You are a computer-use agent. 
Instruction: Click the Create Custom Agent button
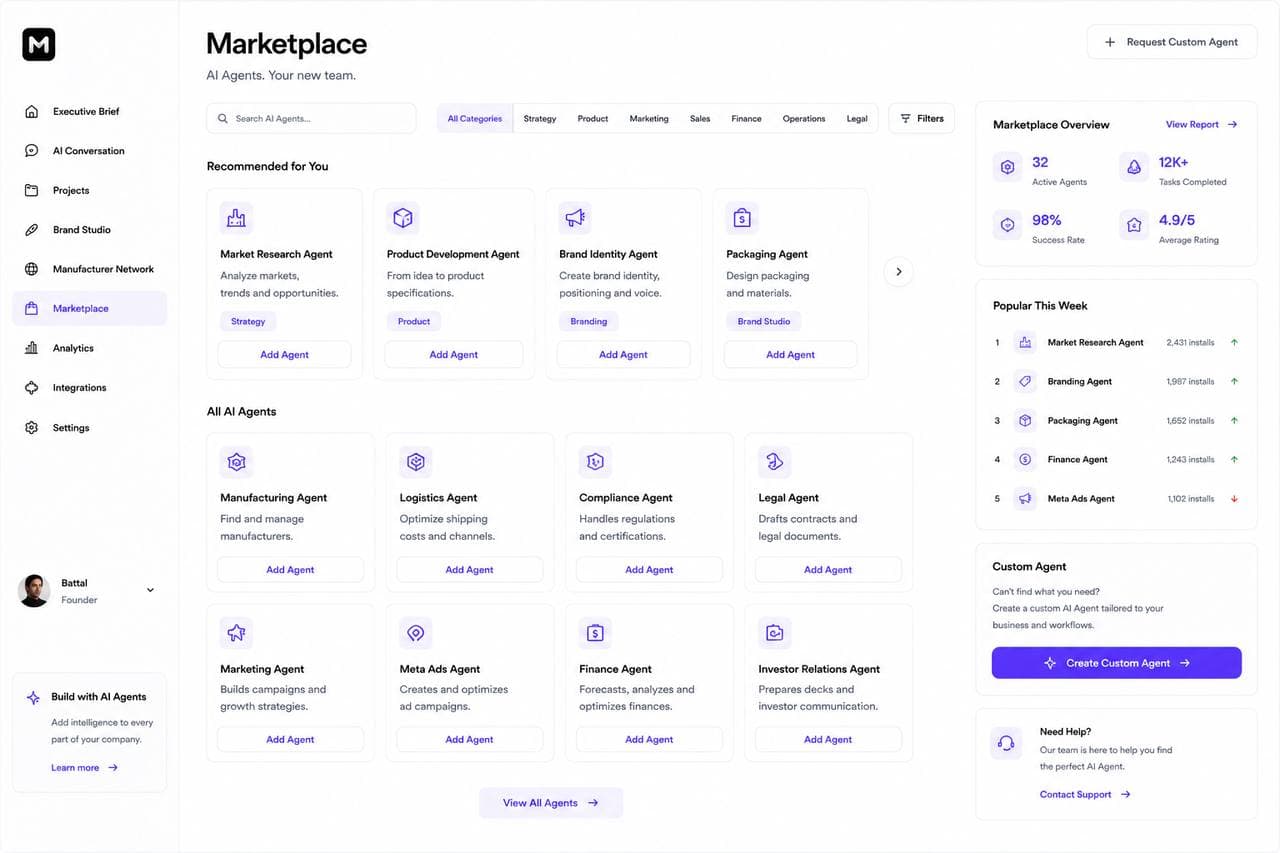(1116, 663)
